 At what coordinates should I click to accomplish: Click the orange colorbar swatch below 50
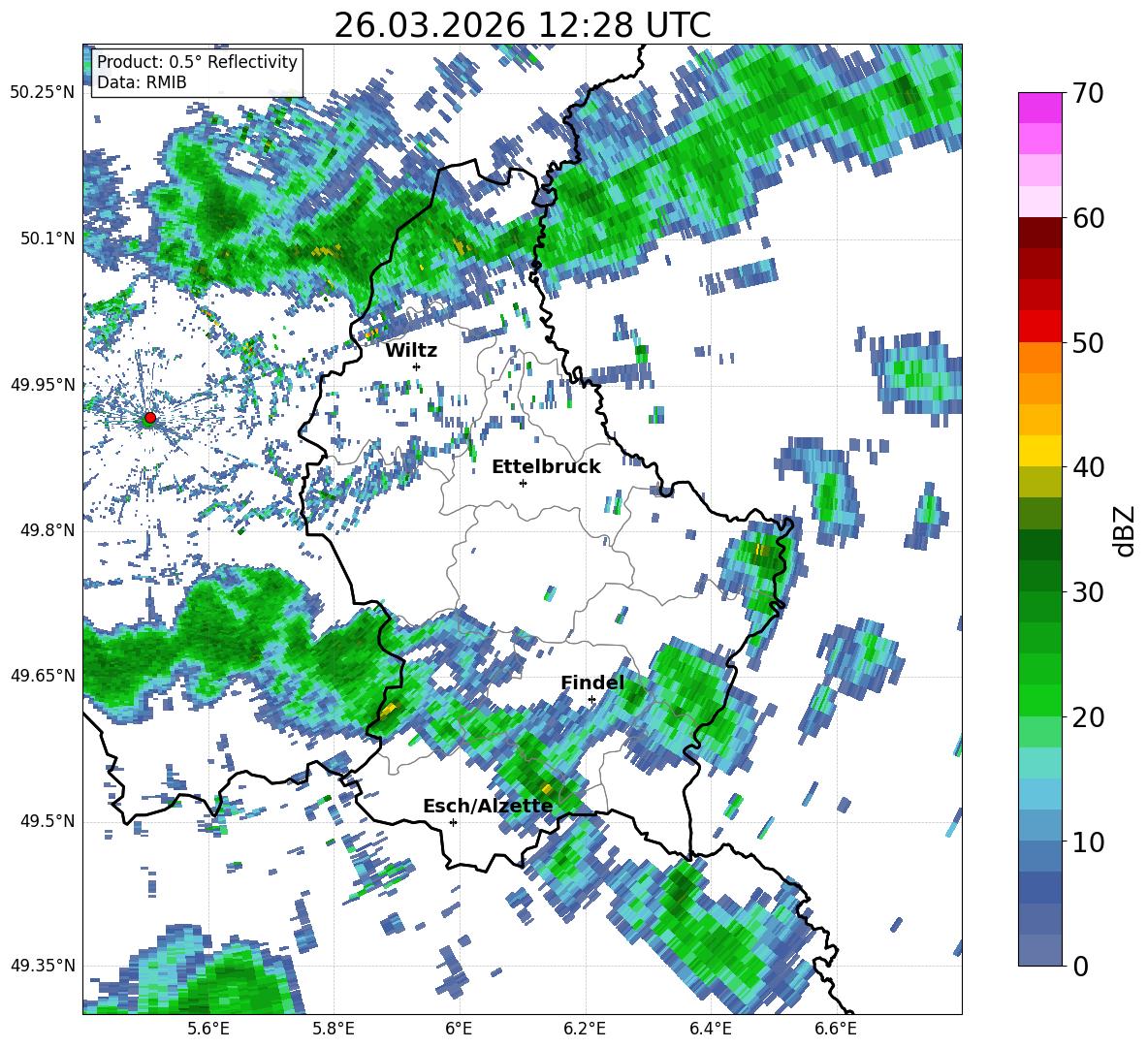[1039, 358]
